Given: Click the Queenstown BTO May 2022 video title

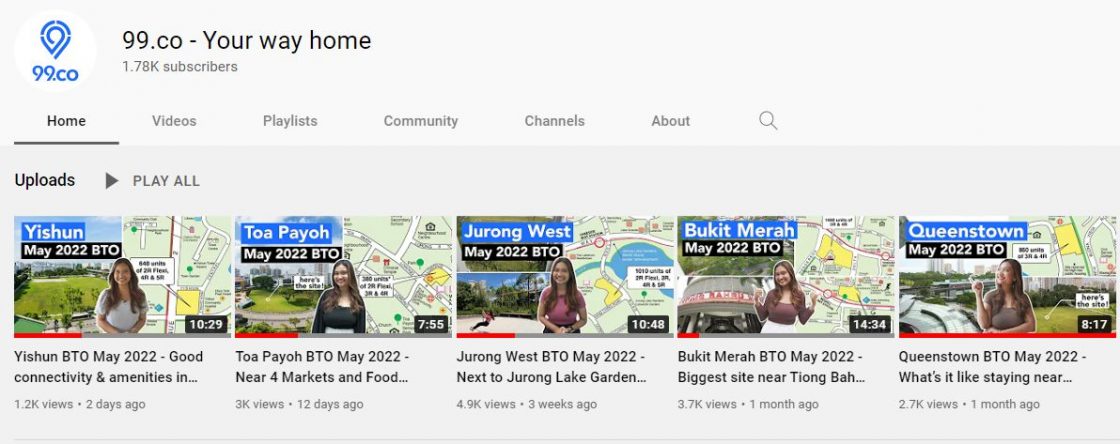Looking at the screenshot, I should (993, 366).
